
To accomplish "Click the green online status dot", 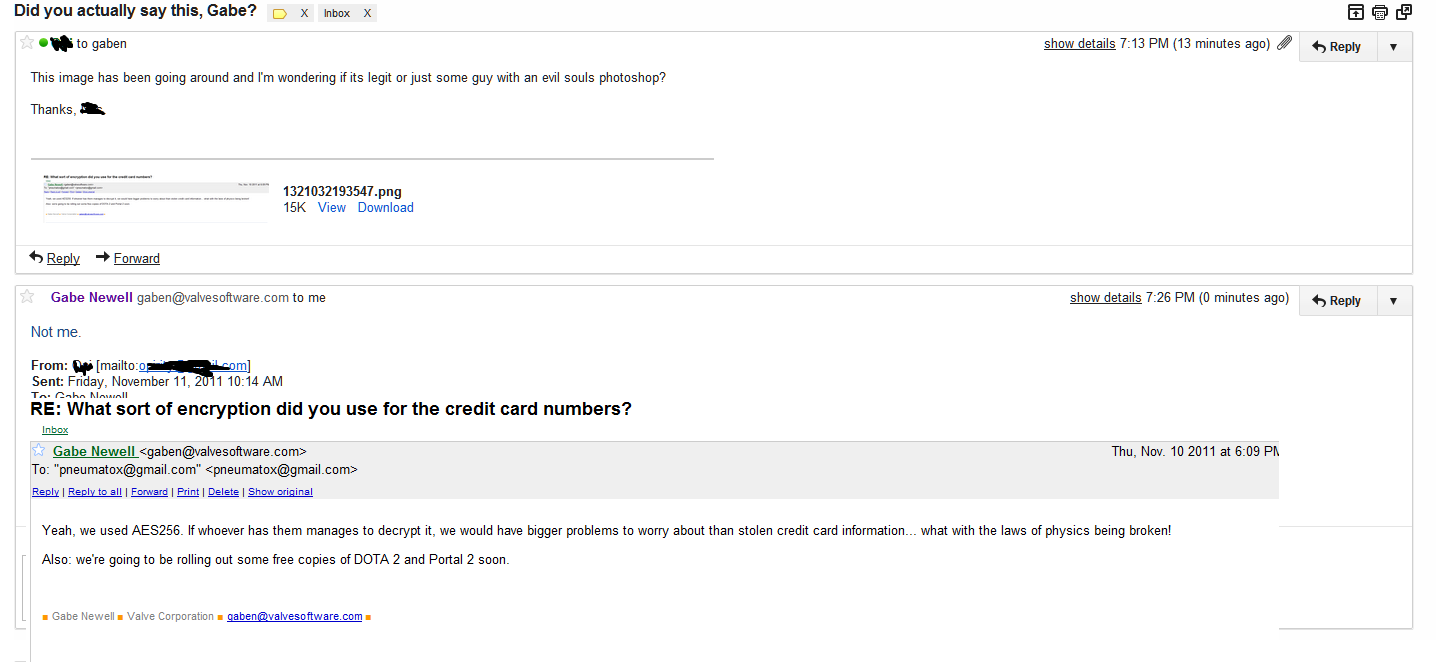I will point(43,43).
